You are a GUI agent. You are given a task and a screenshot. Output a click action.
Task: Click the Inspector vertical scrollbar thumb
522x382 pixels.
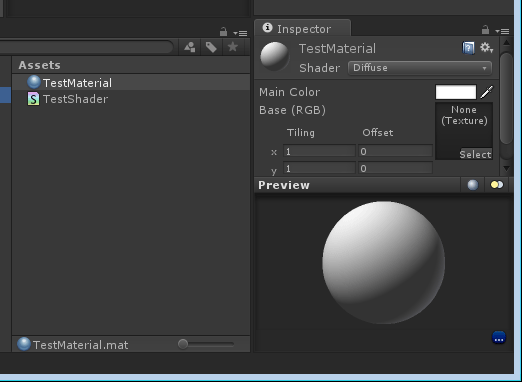point(506,98)
